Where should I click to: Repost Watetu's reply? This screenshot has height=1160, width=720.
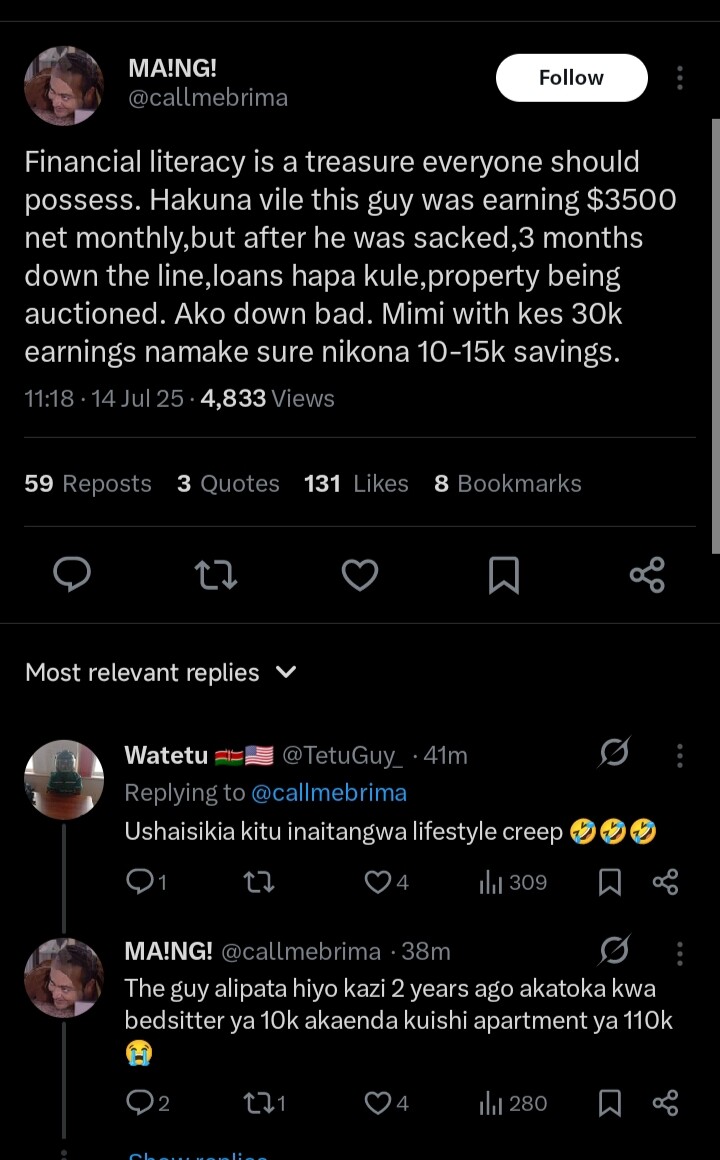tap(259, 882)
